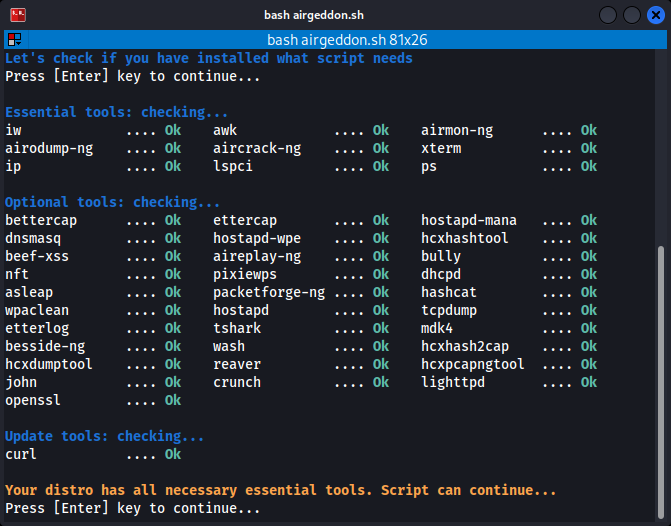Click the first round window control button

coord(608,15)
